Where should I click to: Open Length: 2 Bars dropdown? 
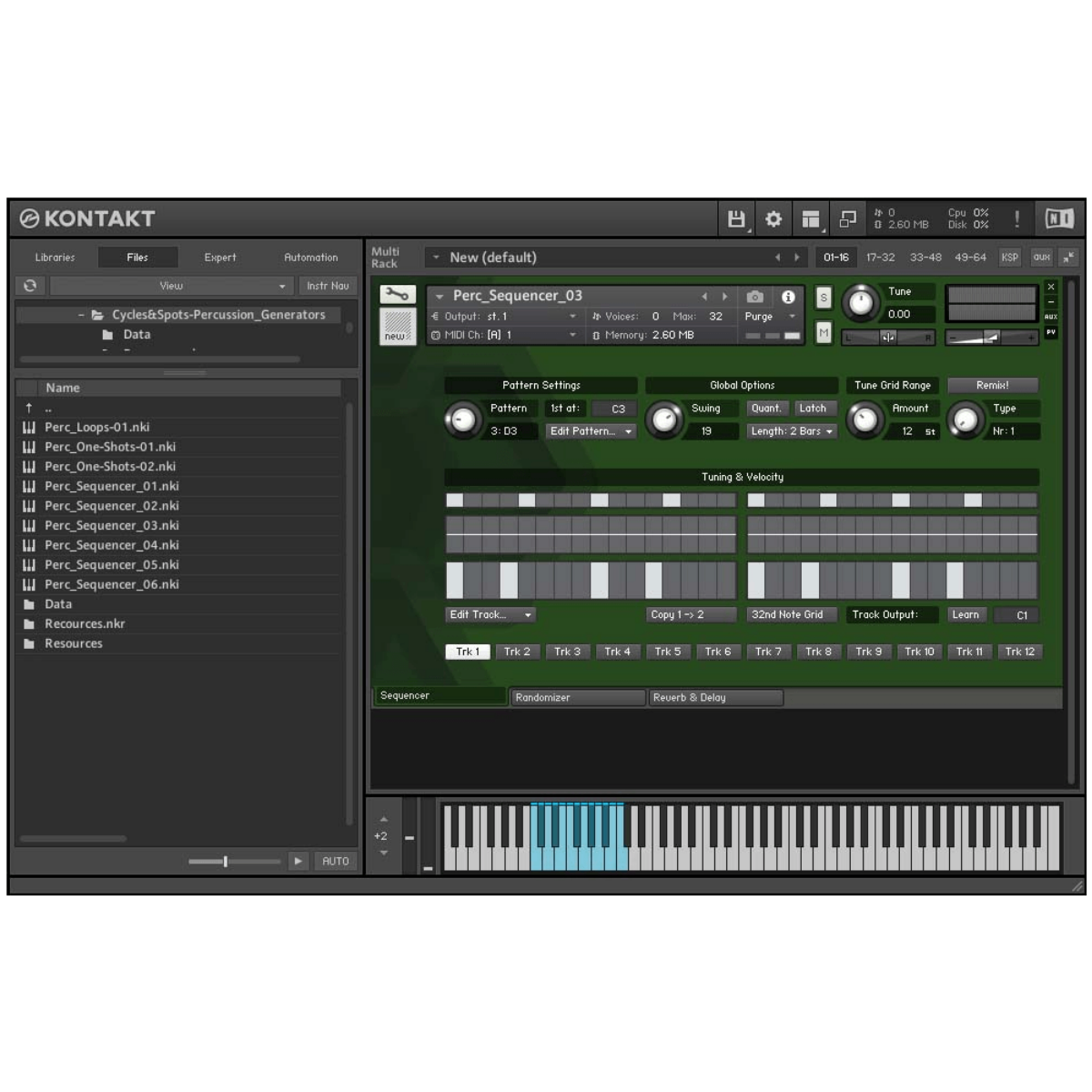pyautogui.click(x=792, y=431)
